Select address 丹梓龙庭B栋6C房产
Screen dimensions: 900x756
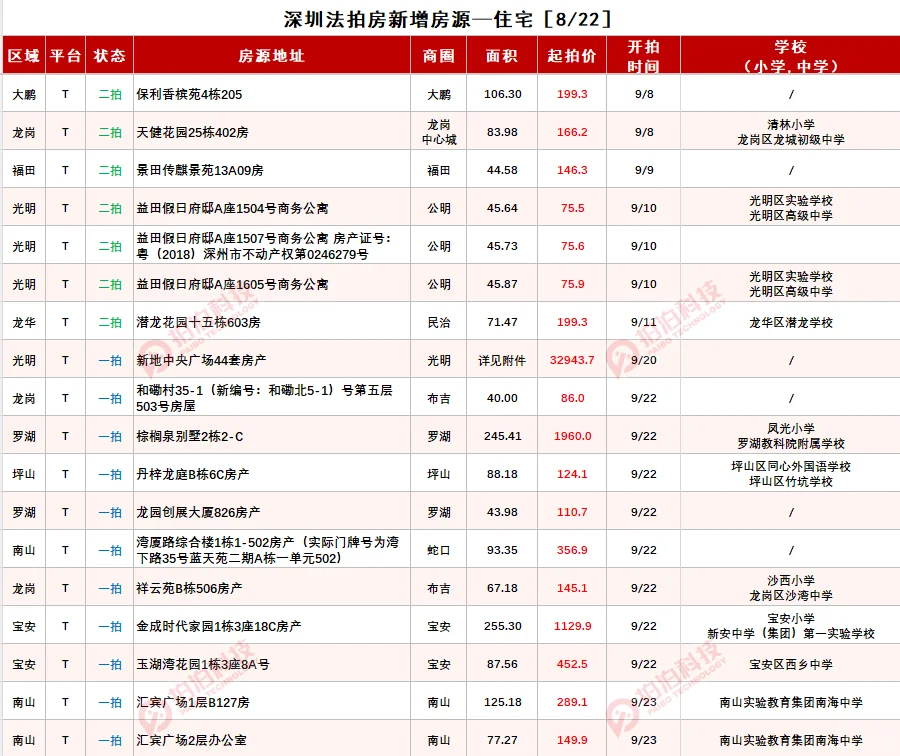click(x=192, y=474)
